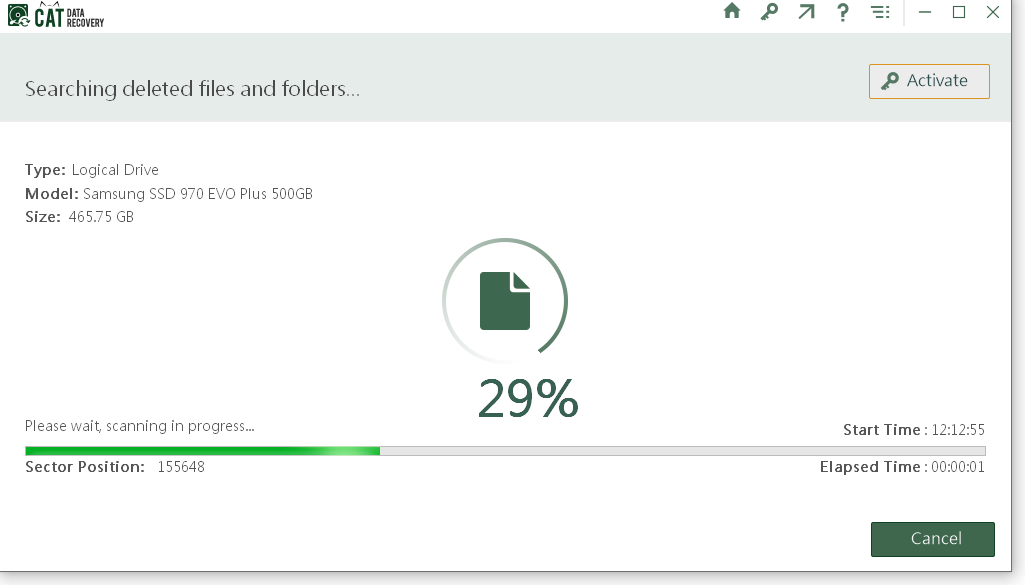This screenshot has height=585, width=1025.
Task: Click the drive Size value
Action: pyautogui.click(x=100, y=217)
